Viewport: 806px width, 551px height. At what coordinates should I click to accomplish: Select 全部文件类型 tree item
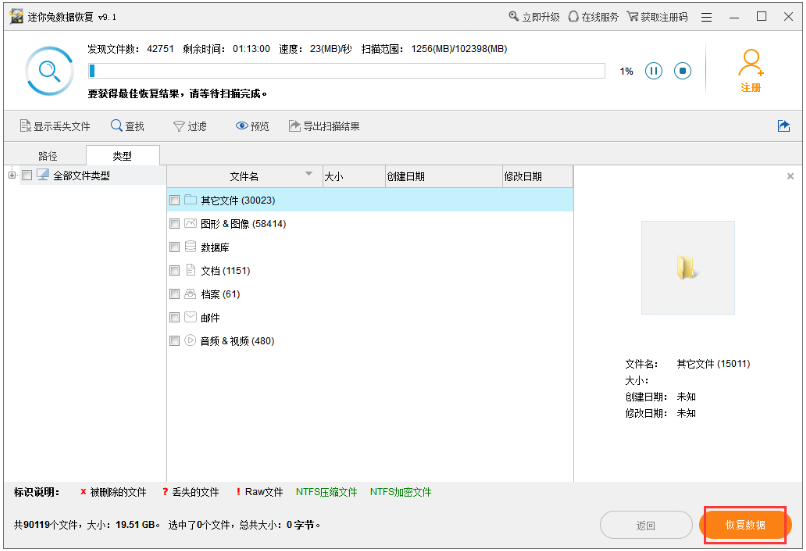click(x=81, y=176)
